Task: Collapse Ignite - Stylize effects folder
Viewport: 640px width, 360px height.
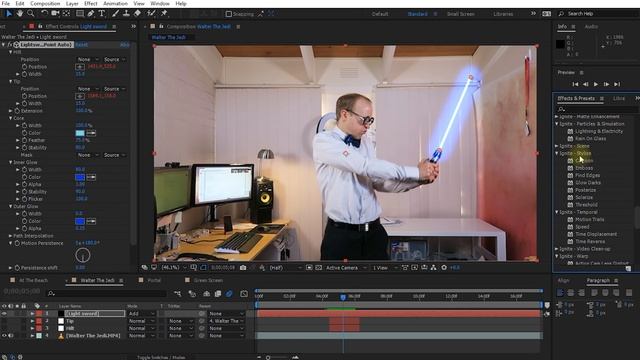Action: pyautogui.click(x=556, y=153)
